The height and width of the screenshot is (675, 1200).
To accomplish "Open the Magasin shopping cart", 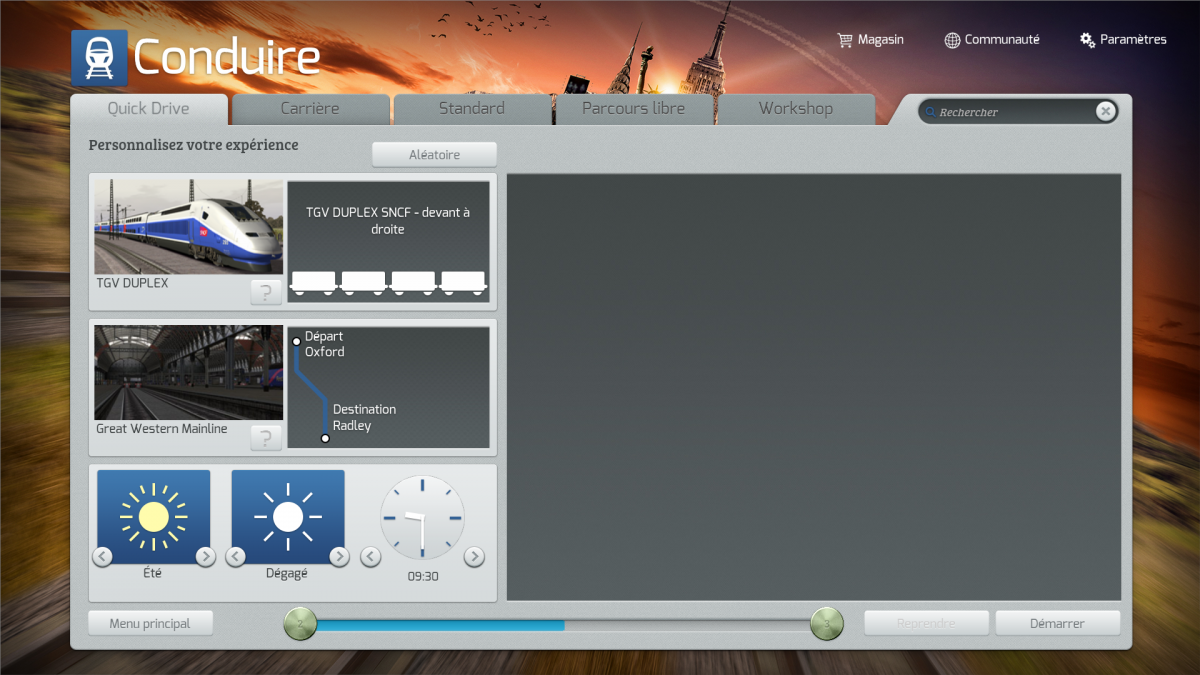I will coord(845,40).
